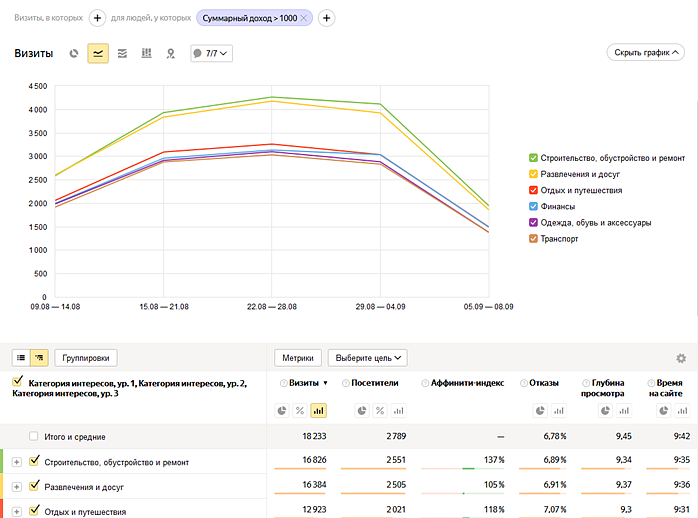Open the 7/7 series dropdown
The image size is (698, 518).
point(211,53)
